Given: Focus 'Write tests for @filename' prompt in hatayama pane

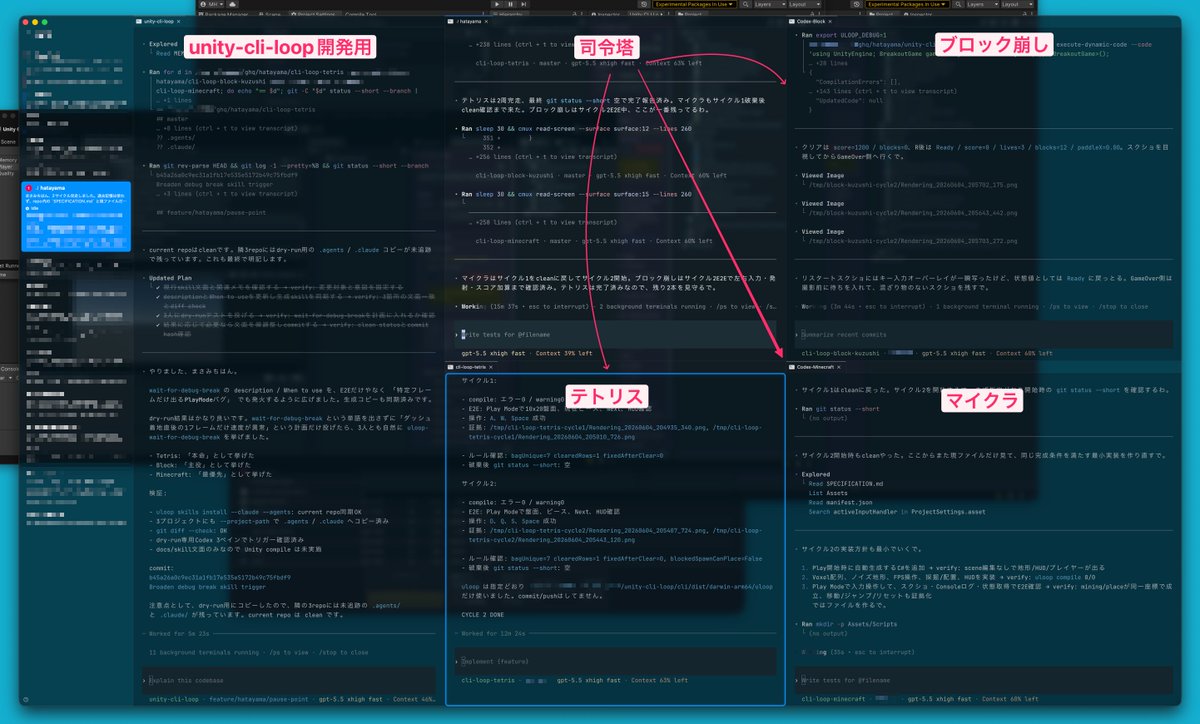Looking at the screenshot, I should click(x=615, y=335).
